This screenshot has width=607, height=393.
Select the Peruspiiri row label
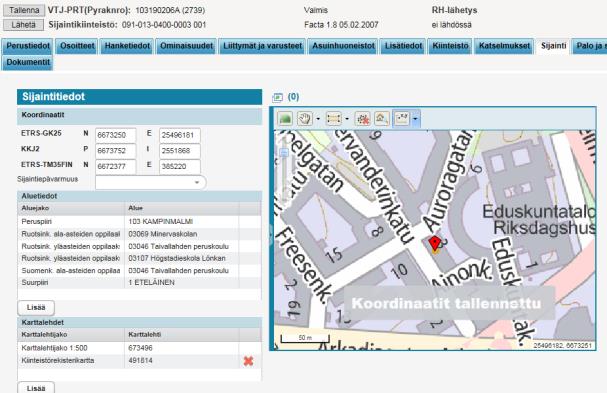[71, 221]
